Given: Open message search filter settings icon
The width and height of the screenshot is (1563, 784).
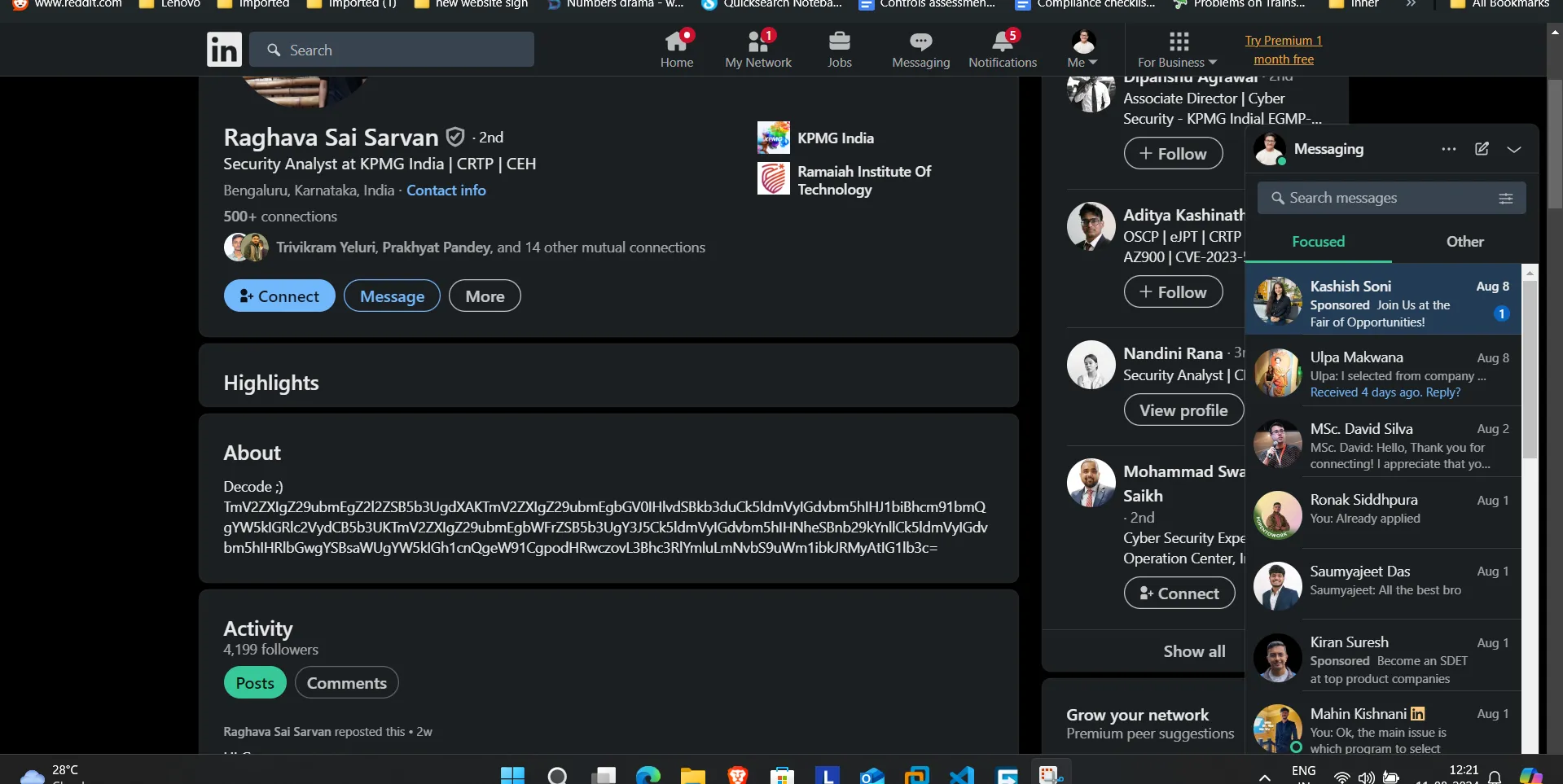Looking at the screenshot, I should pyautogui.click(x=1505, y=199).
